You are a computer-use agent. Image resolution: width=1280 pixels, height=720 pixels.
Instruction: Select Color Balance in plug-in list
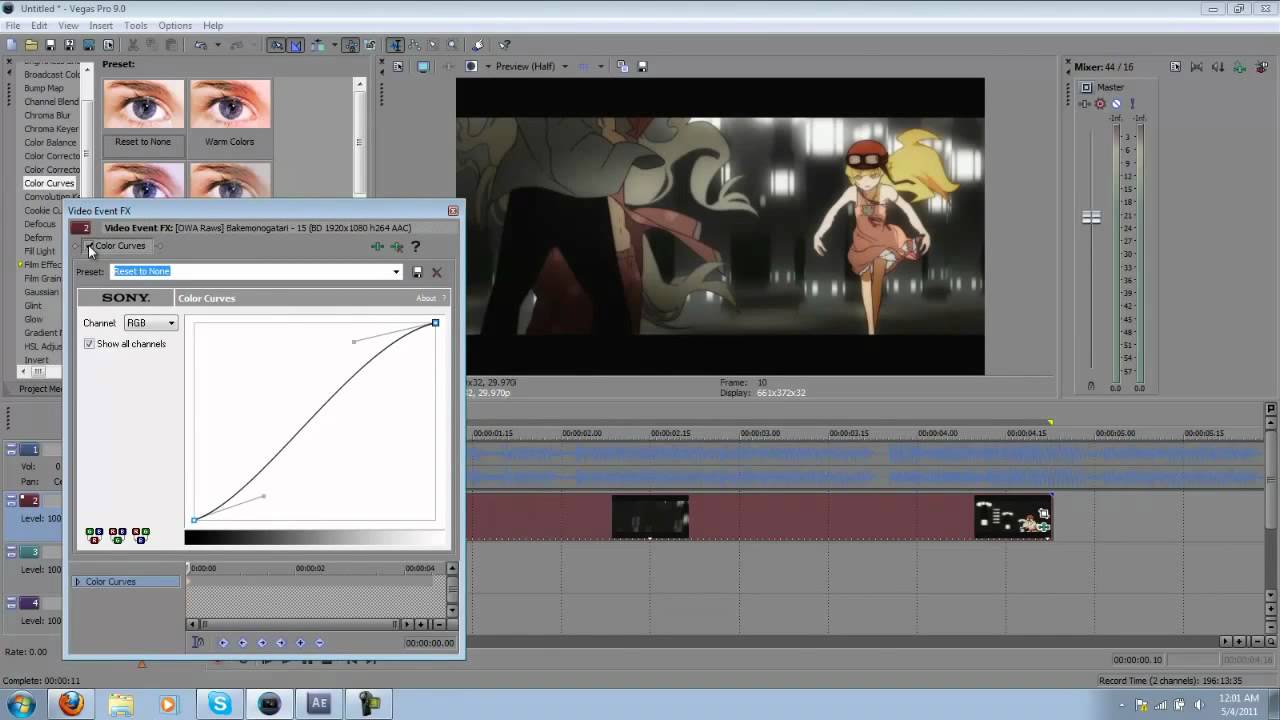tap(50, 143)
